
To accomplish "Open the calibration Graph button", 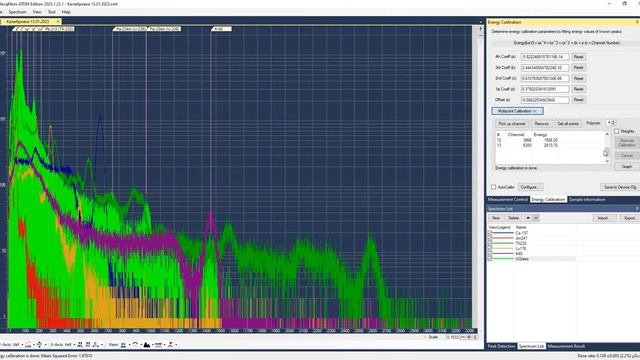I will pyautogui.click(x=627, y=167).
